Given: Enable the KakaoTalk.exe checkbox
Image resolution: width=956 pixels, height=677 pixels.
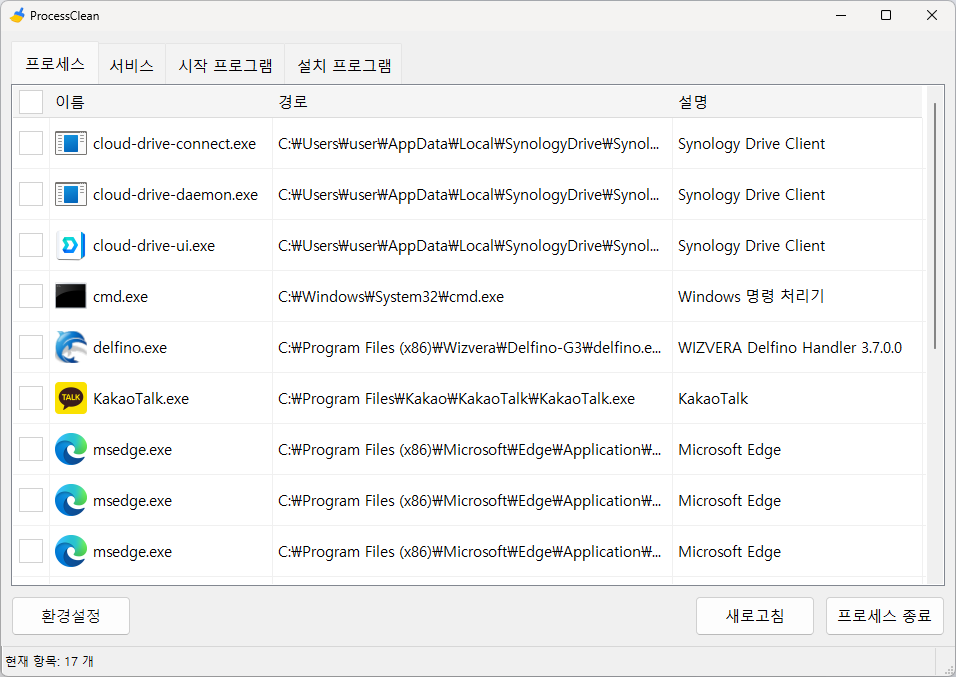Looking at the screenshot, I should [31, 398].
